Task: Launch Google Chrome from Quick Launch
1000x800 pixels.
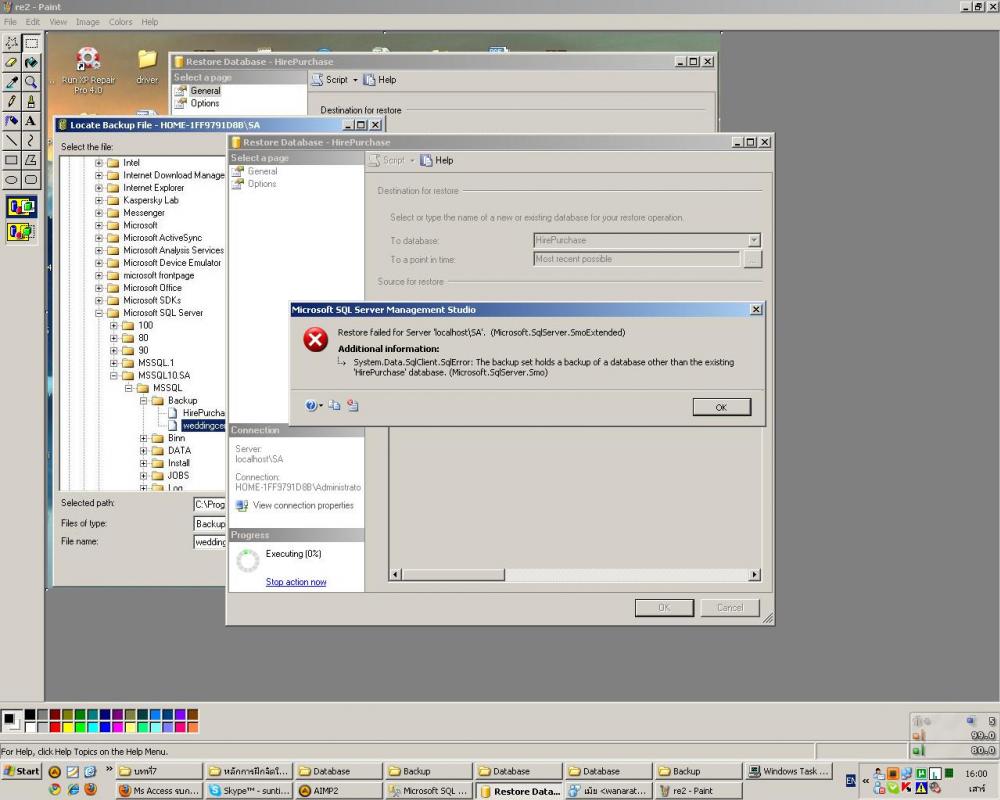Action: click(x=55, y=790)
